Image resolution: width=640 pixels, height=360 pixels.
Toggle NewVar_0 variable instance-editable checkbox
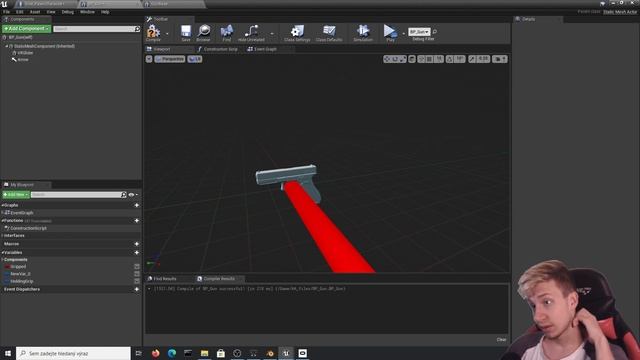click(137, 274)
